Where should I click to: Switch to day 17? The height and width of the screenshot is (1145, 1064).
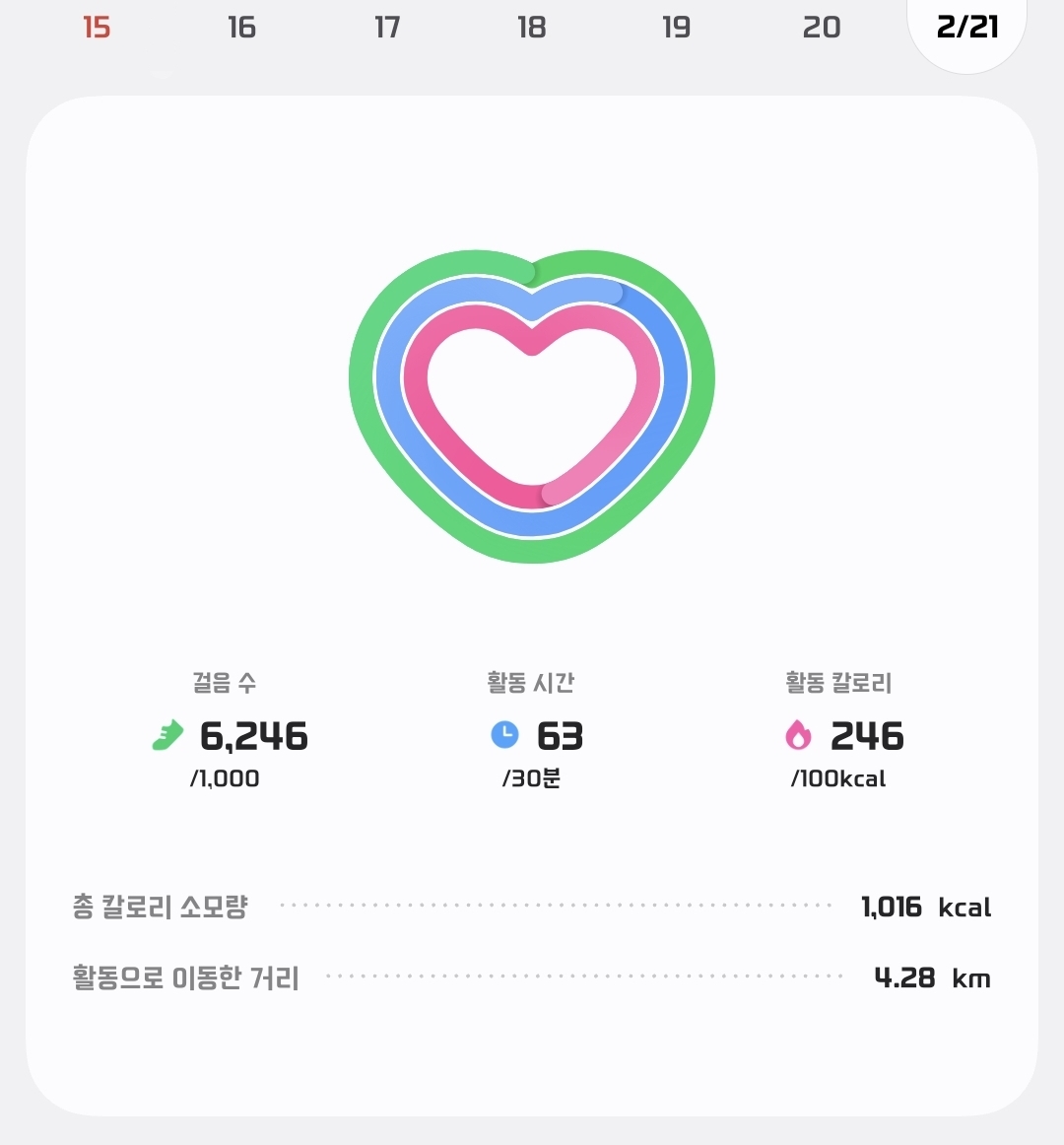click(x=387, y=28)
